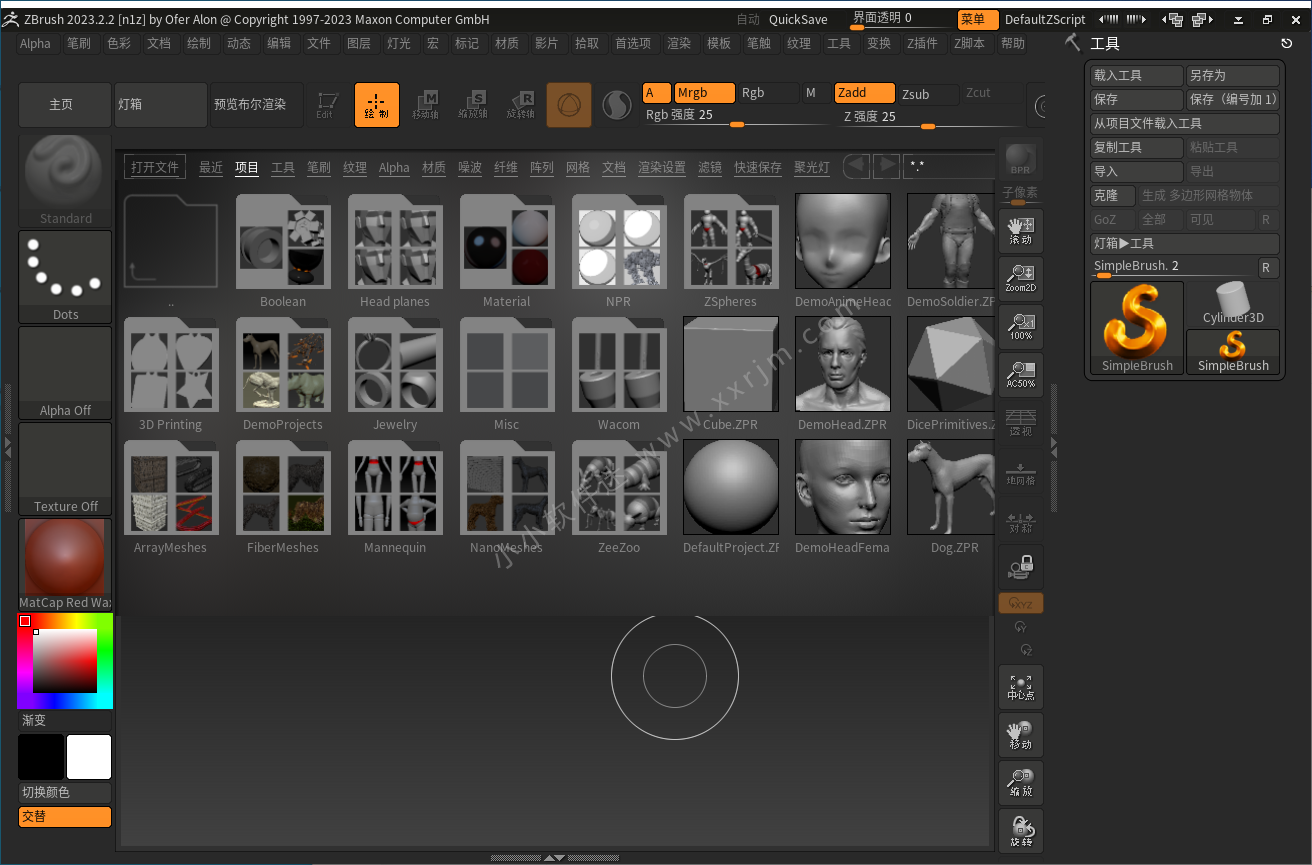The height and width of the screenshot is (865, 1312).
Task: Click the 另存为 button in tool panel
Action: [1232, 76]
